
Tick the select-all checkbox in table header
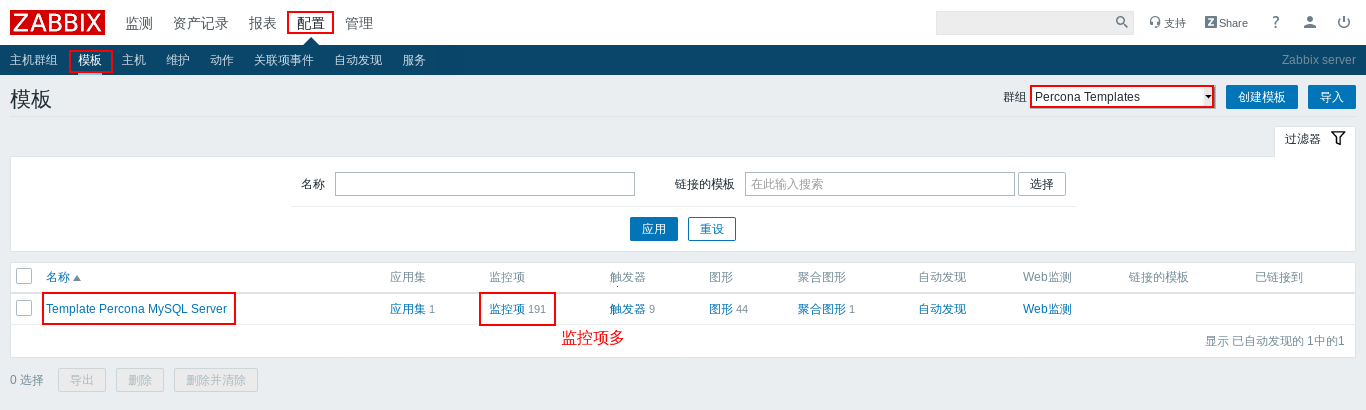click(x=24, y=276)
